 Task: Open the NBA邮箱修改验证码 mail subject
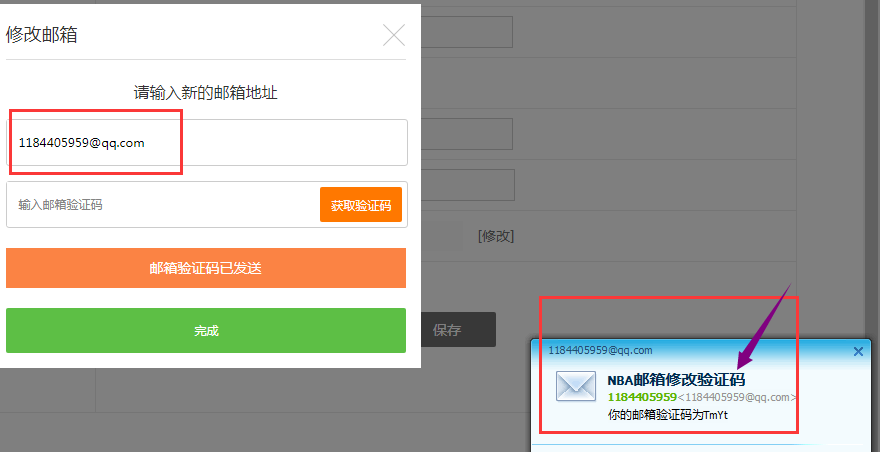(676, 380)
